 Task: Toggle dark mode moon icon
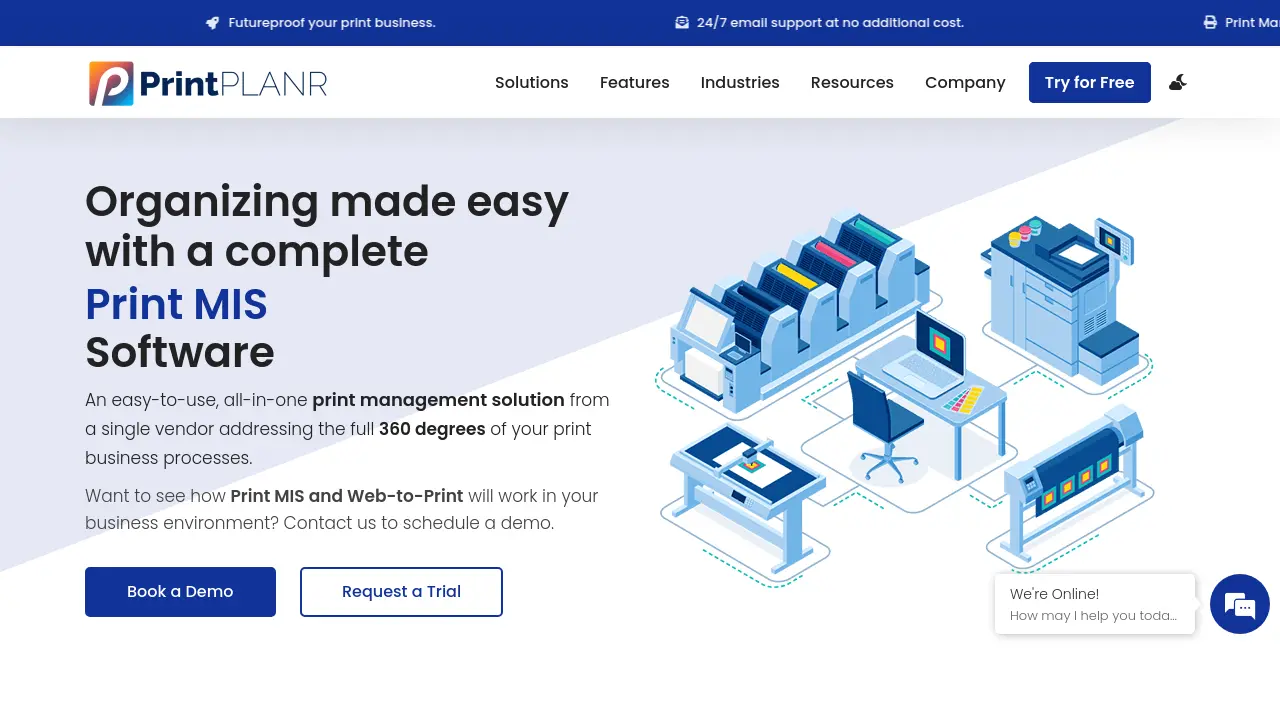point(1178,82)
